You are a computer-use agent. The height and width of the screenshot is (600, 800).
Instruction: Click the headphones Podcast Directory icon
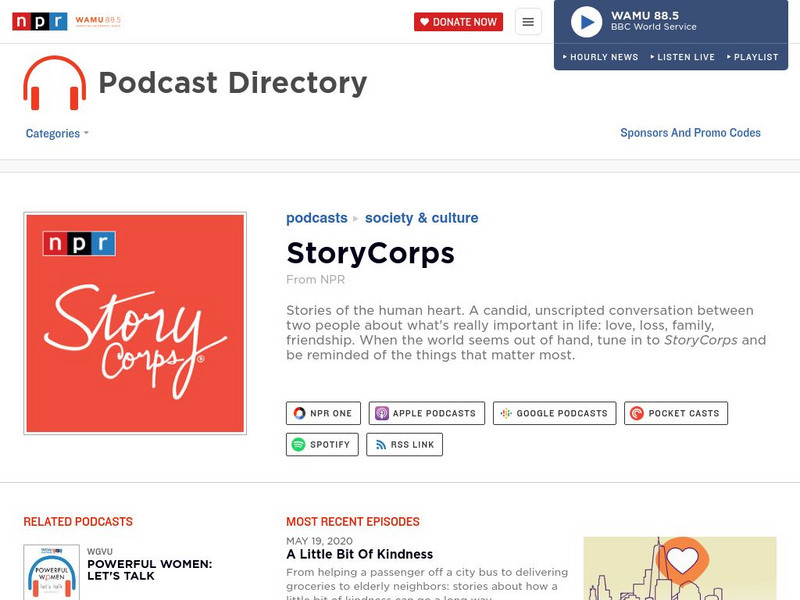coord(55,83)
